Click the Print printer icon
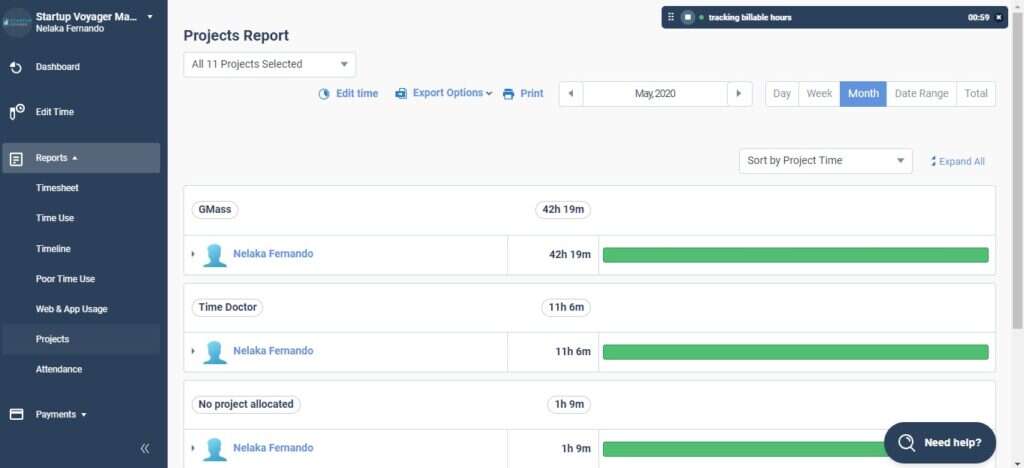This screenshot has width=1024, height=468. coord(509,94)
